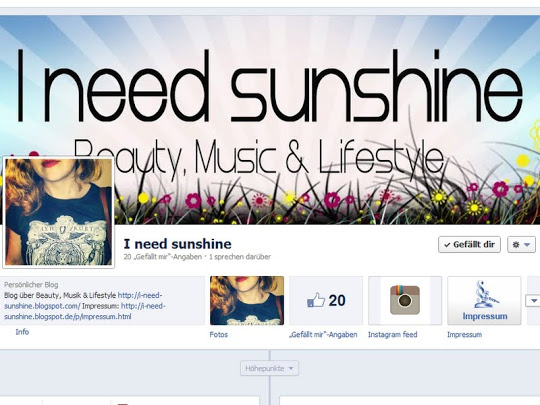This screenshot has width=540, height=405.
Task: Click the thumbs-up like icon
Action: [x=316, y=300]
